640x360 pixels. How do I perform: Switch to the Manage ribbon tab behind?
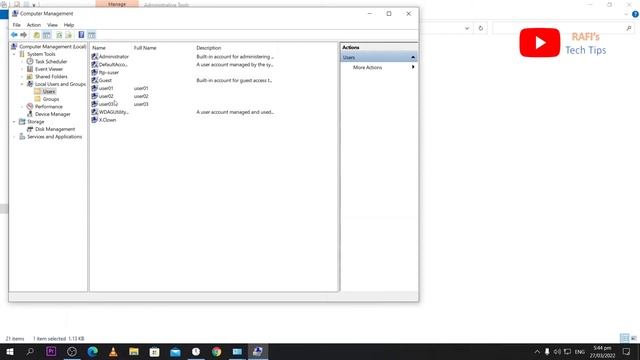(117, 4)
